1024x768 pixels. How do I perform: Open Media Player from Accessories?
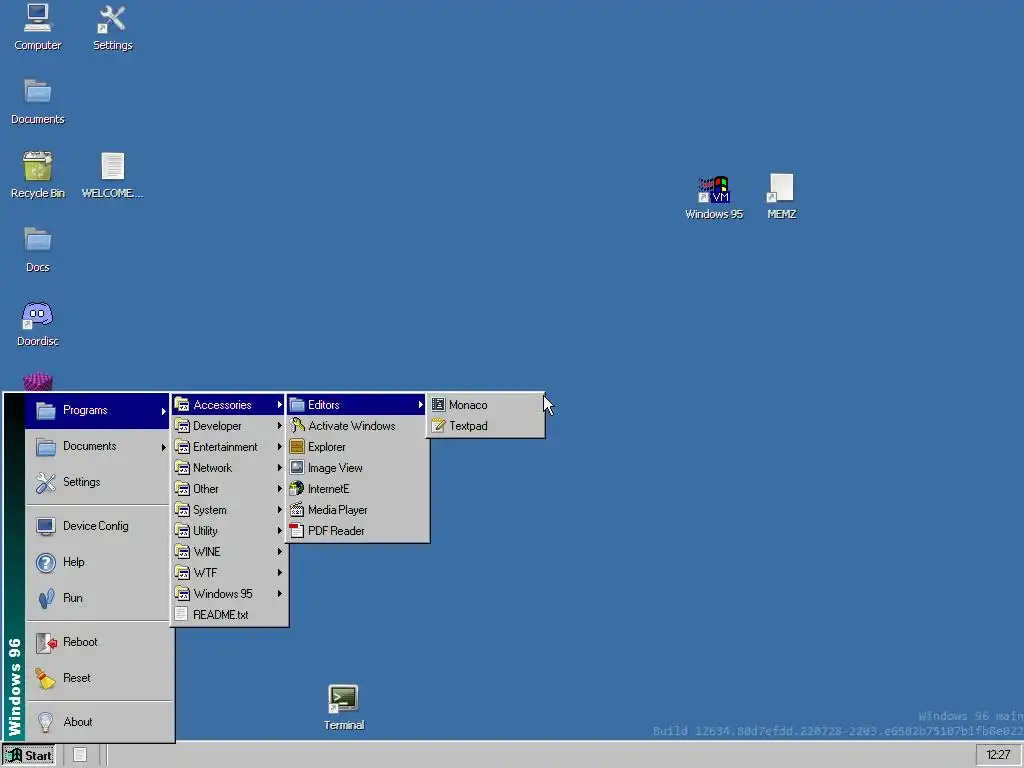click(357, 509)
